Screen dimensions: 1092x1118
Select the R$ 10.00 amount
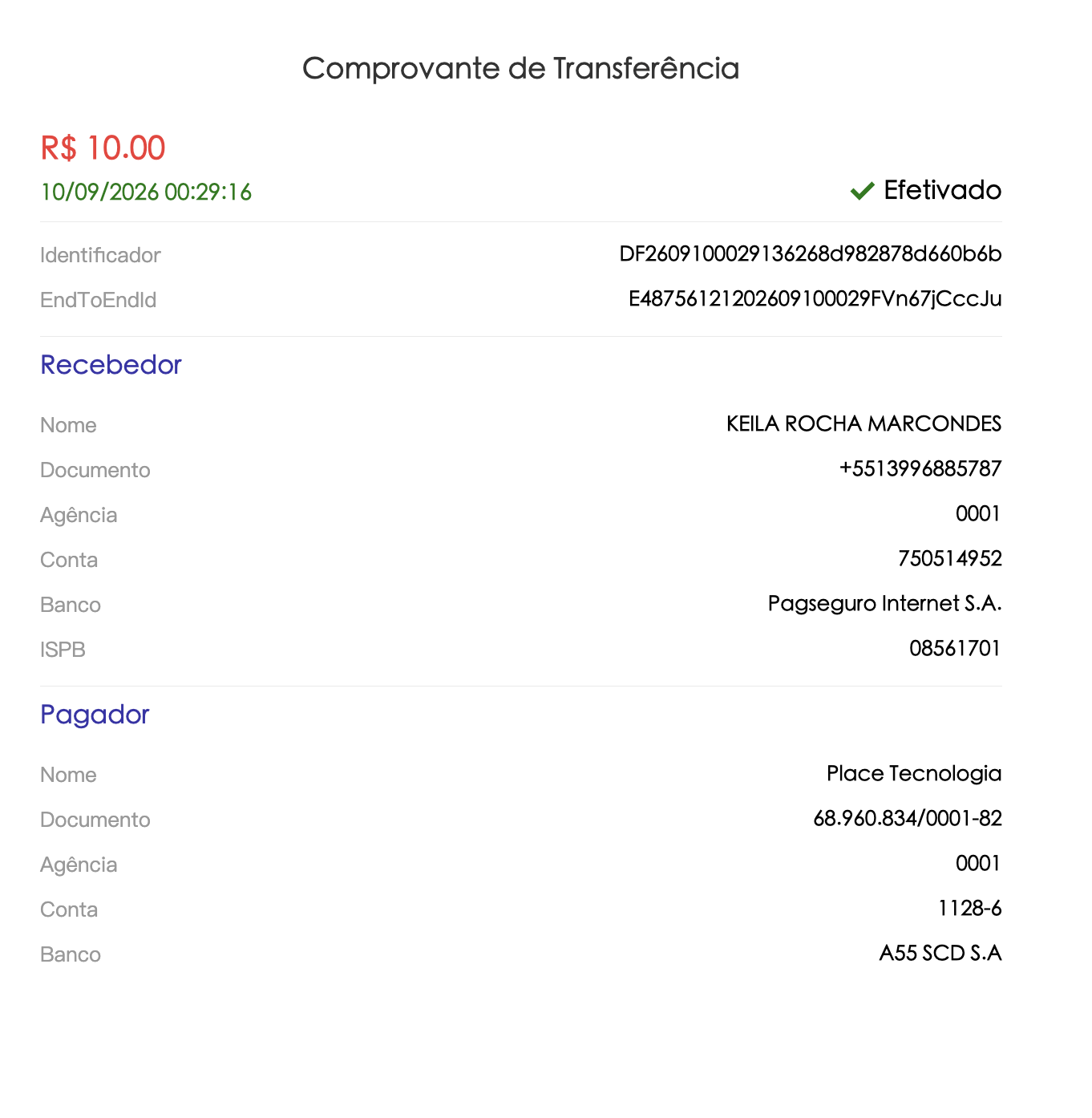click(x=103, y=148)
